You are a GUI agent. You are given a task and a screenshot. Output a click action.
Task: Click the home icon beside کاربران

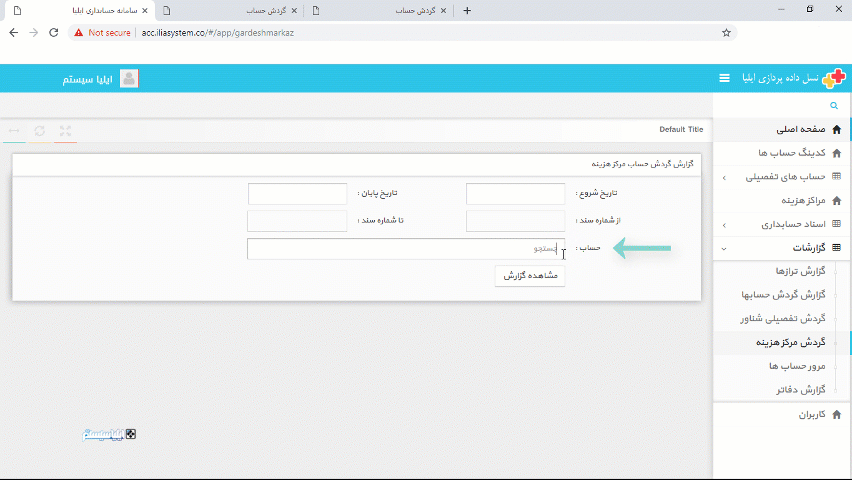pos(837,415)
